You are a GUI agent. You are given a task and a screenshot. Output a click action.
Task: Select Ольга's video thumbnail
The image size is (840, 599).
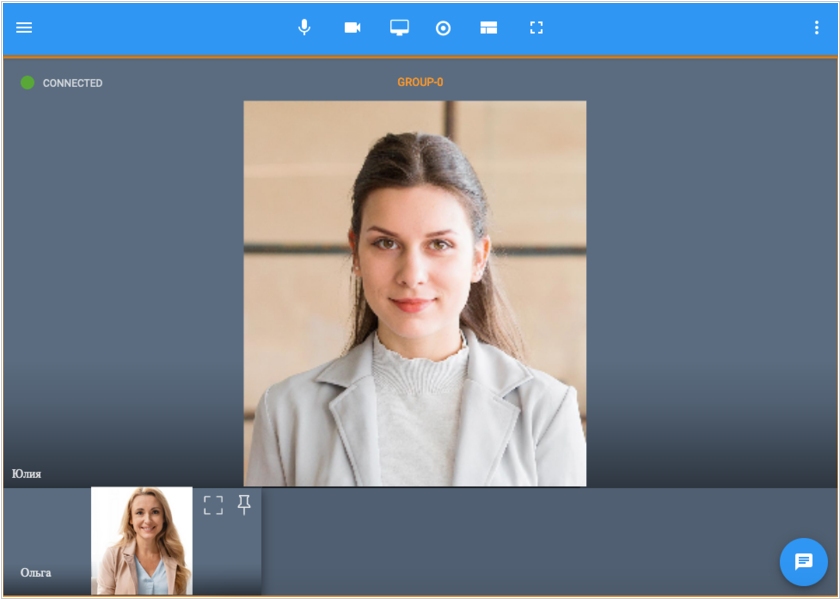pyautogui.click(x=141, y=541)
